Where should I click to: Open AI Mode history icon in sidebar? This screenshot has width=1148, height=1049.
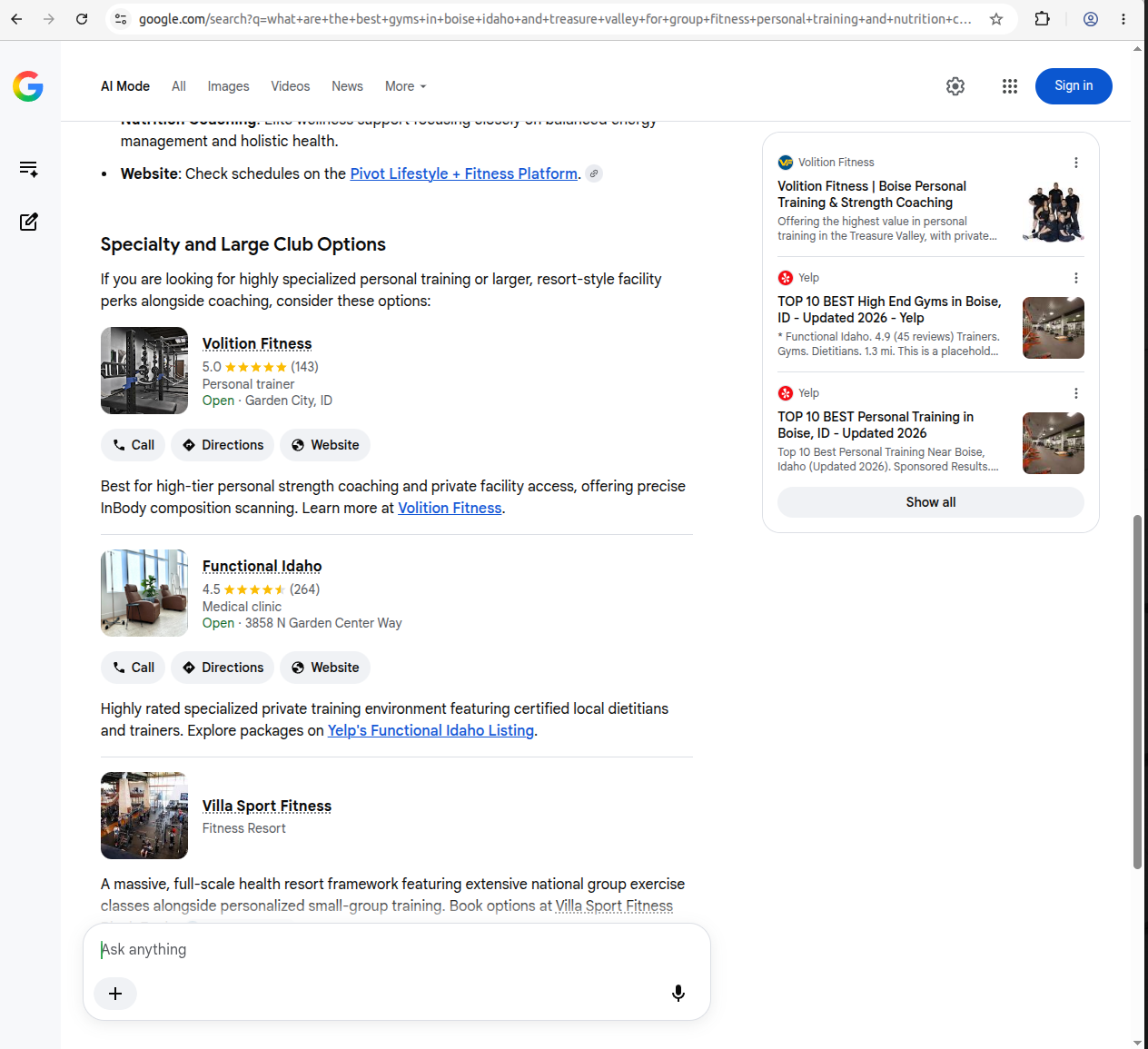click(28, 169)
